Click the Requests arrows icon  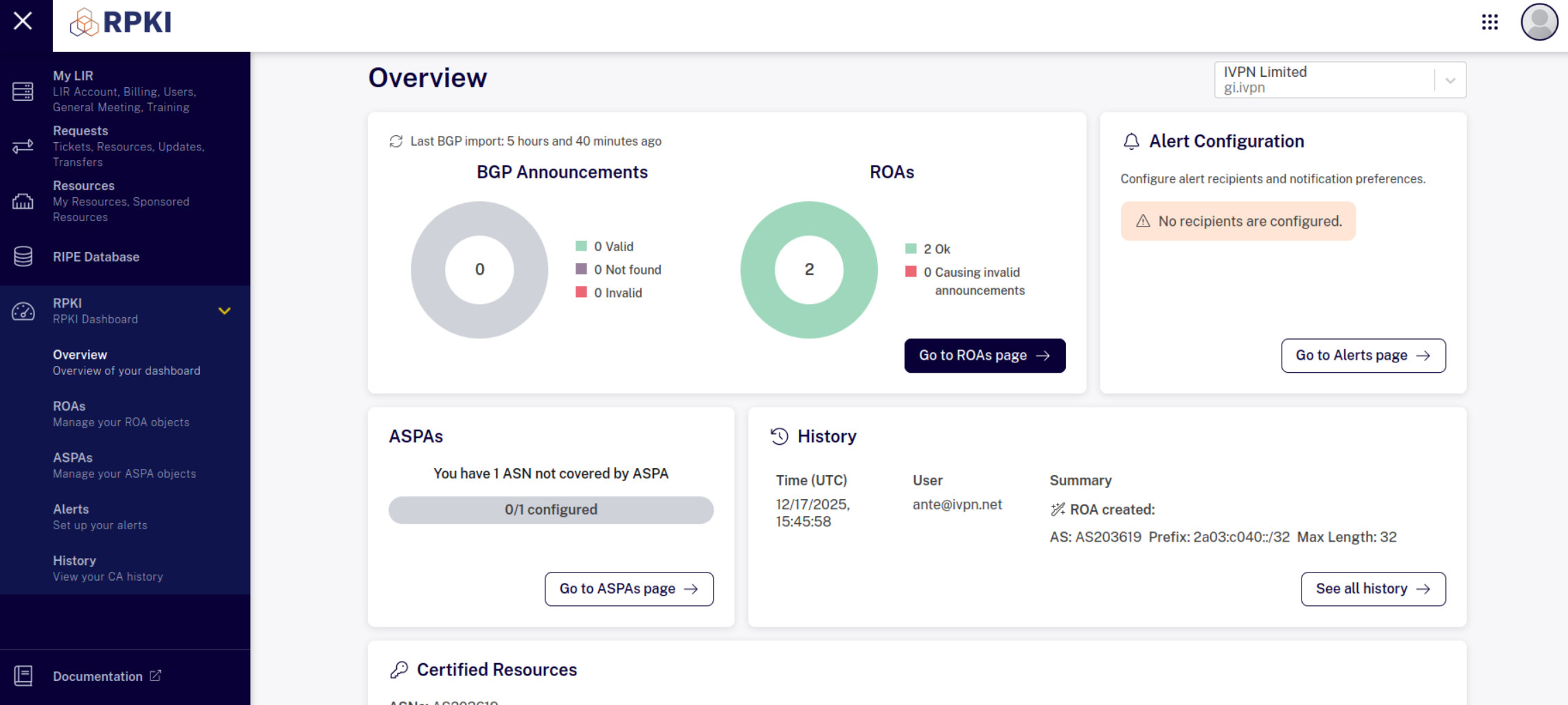click(x=23, y=146)
